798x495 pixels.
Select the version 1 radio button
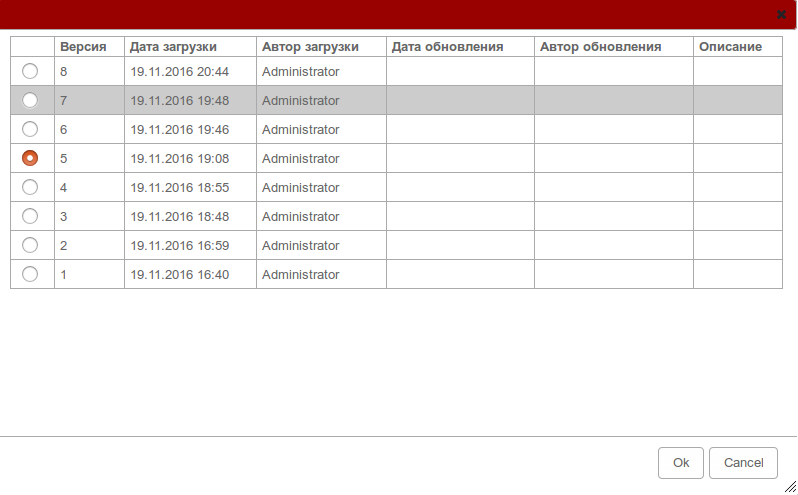[30, 274]
